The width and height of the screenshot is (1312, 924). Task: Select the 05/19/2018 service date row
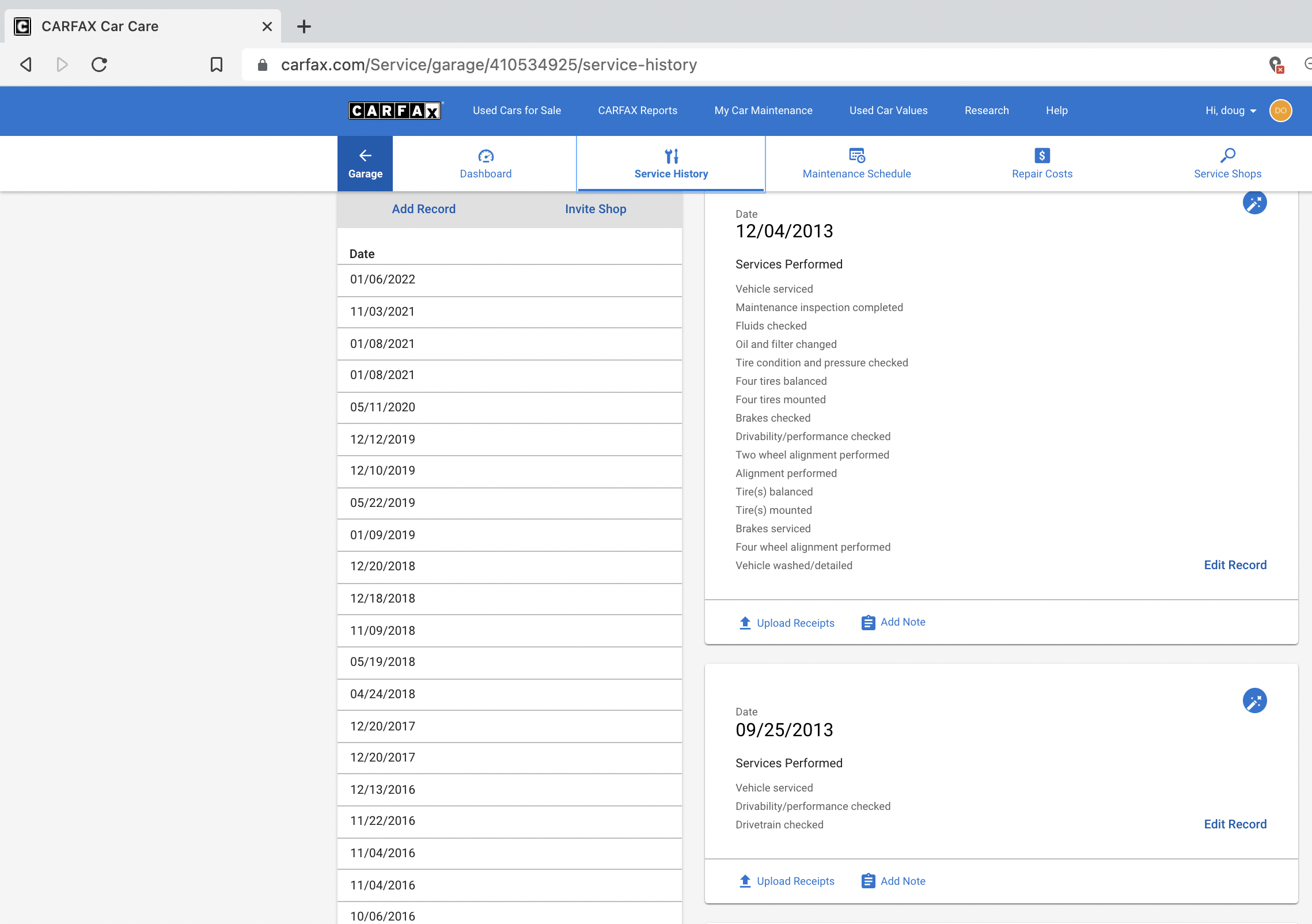coord(510,662)
